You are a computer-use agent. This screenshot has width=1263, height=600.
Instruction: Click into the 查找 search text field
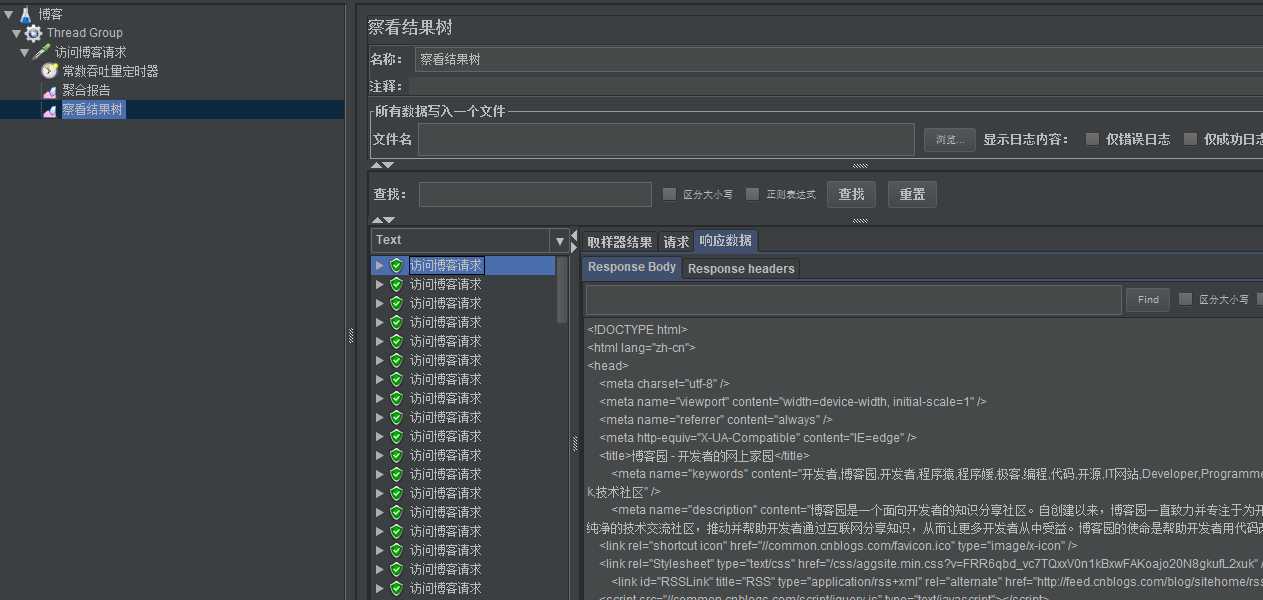tap(535, 194)
